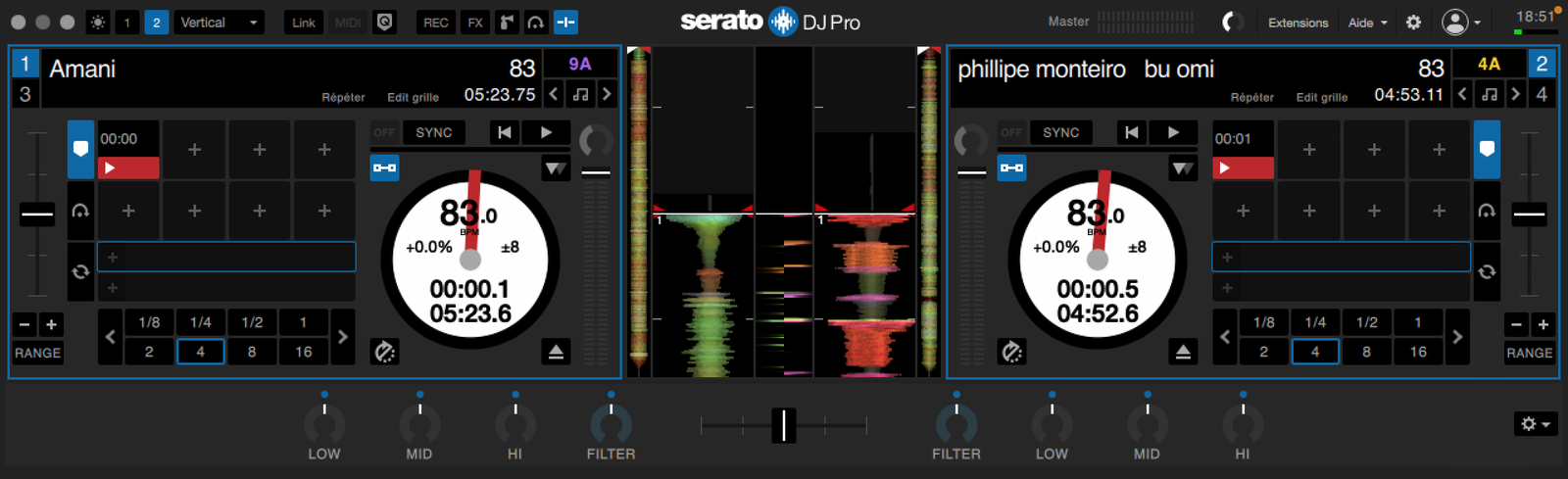
Task: Trigger cue point 00:00 play on deck 1
Action: click(x=128, y=168)
